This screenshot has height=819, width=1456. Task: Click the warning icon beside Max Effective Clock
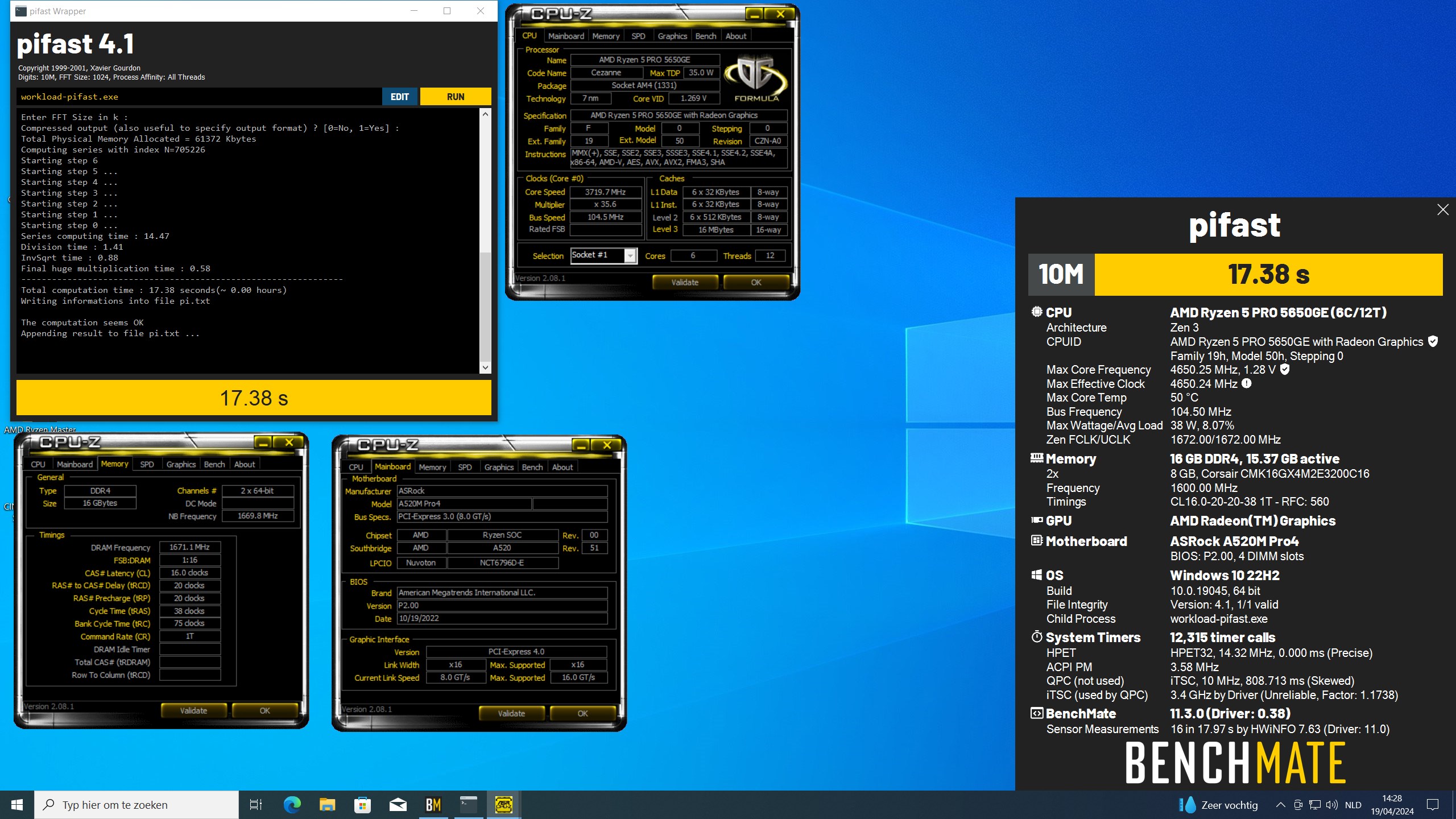pyautogui.click(x=1247, y=383)
